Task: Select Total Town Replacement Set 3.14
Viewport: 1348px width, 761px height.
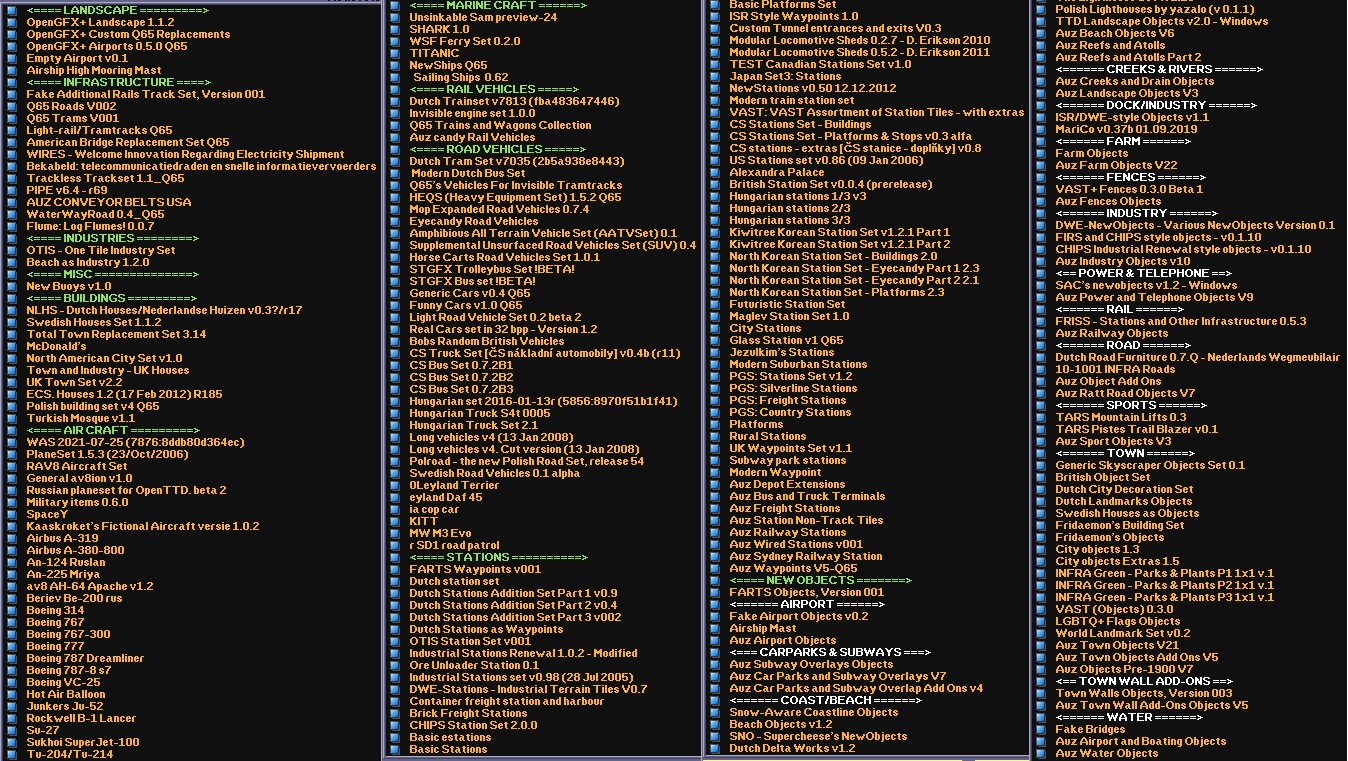Action: [x=116, y=334]
